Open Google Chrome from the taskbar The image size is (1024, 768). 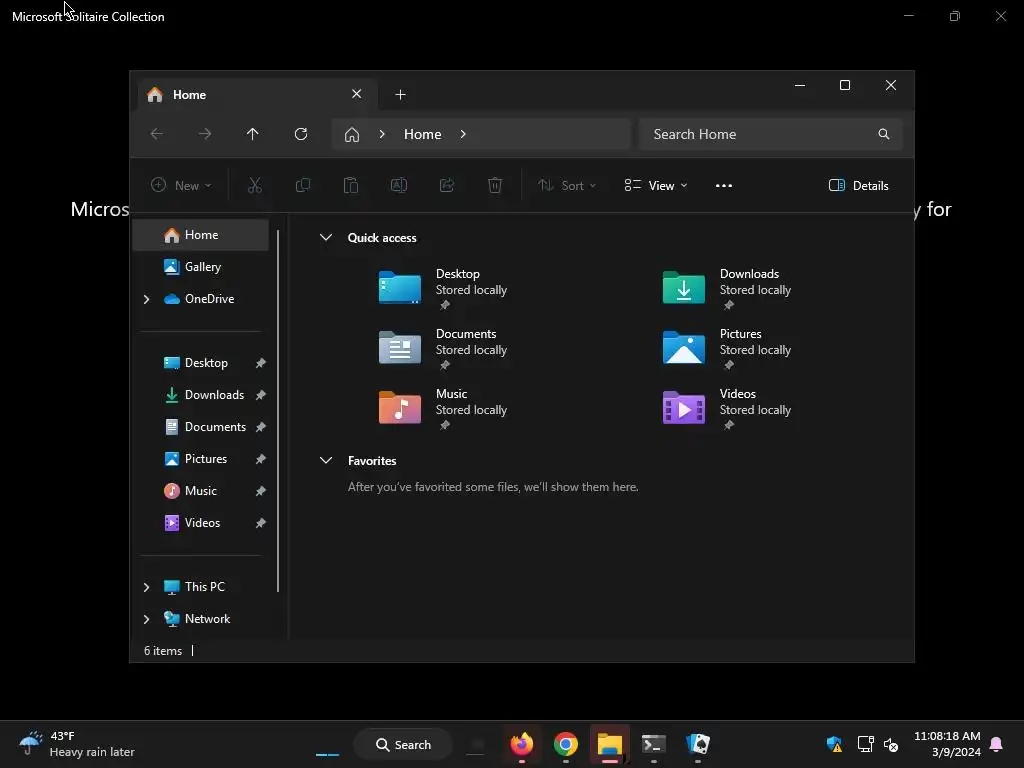point(566,744)
